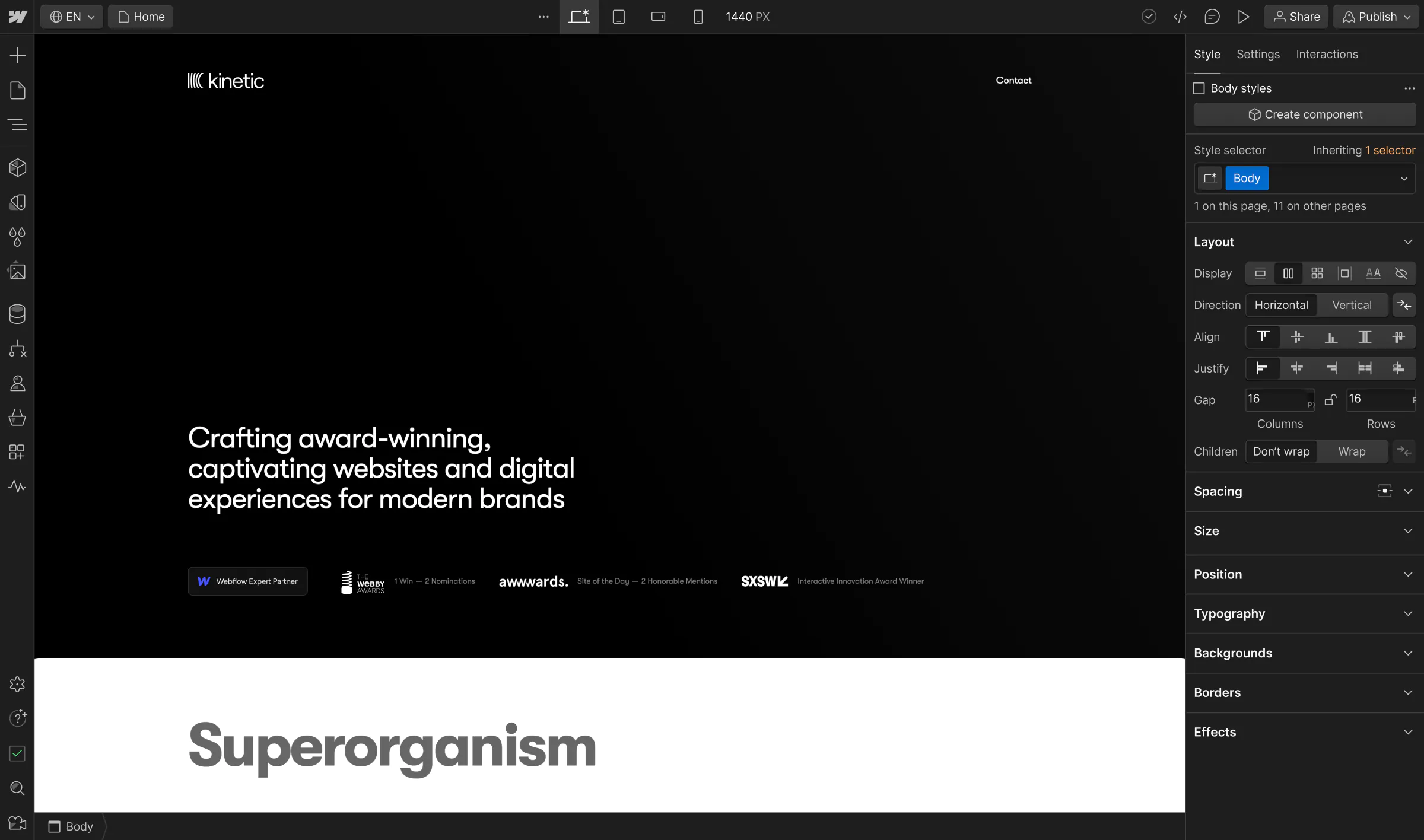Screen dimensions: 1424x840
Task: Switch to the Settings tab
Action: 1258,54
